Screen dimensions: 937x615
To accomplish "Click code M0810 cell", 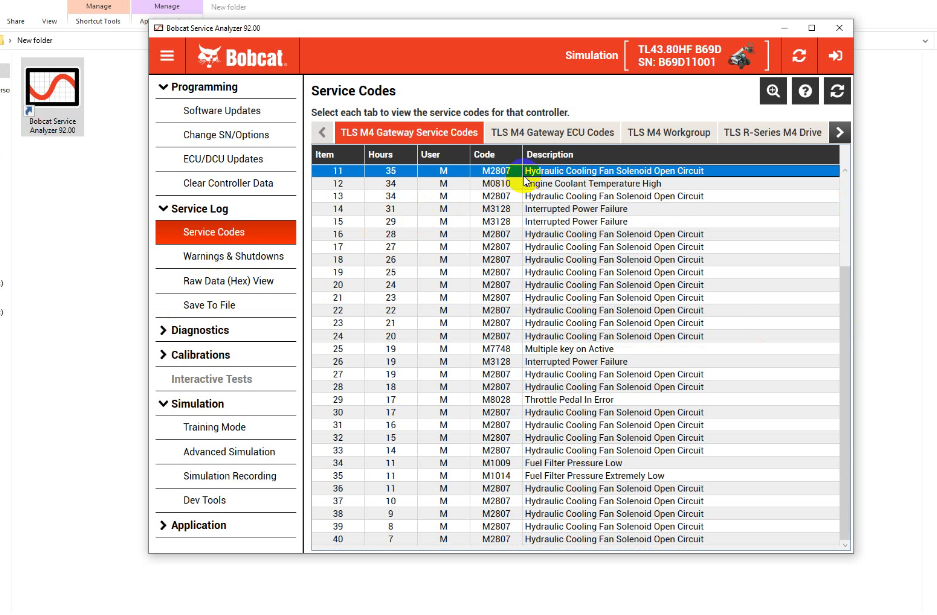I will point(496,183).
